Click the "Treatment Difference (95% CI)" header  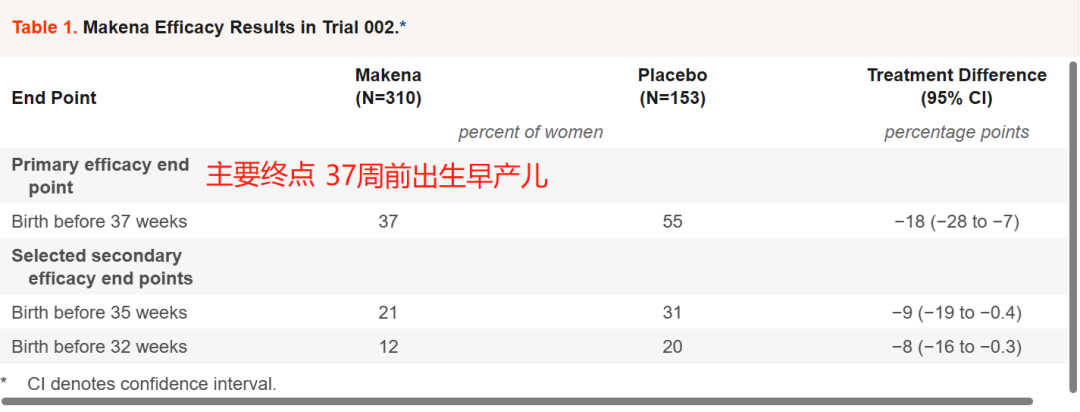point(956,87)
